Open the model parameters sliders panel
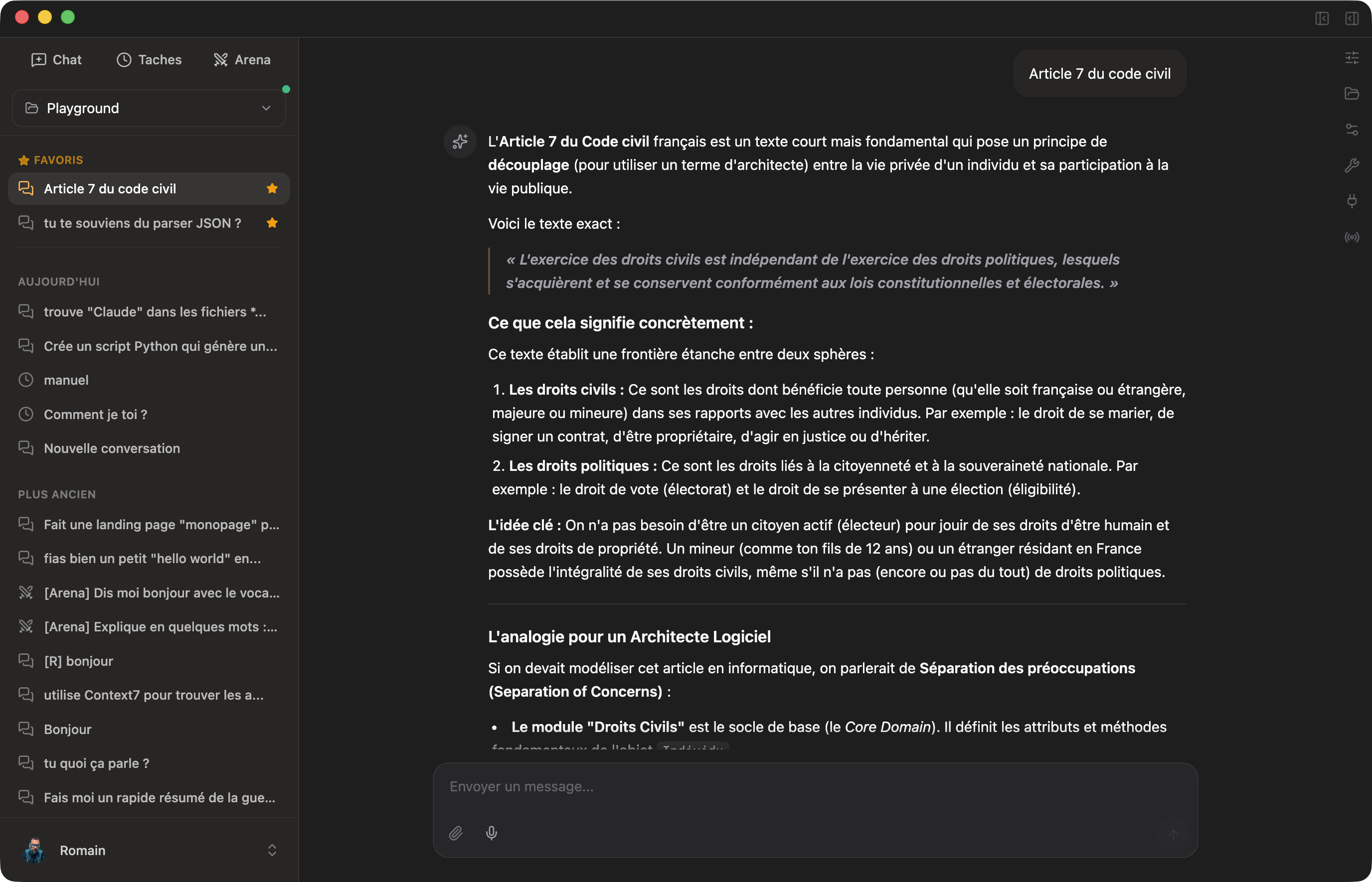 (x=1353, y=57)
